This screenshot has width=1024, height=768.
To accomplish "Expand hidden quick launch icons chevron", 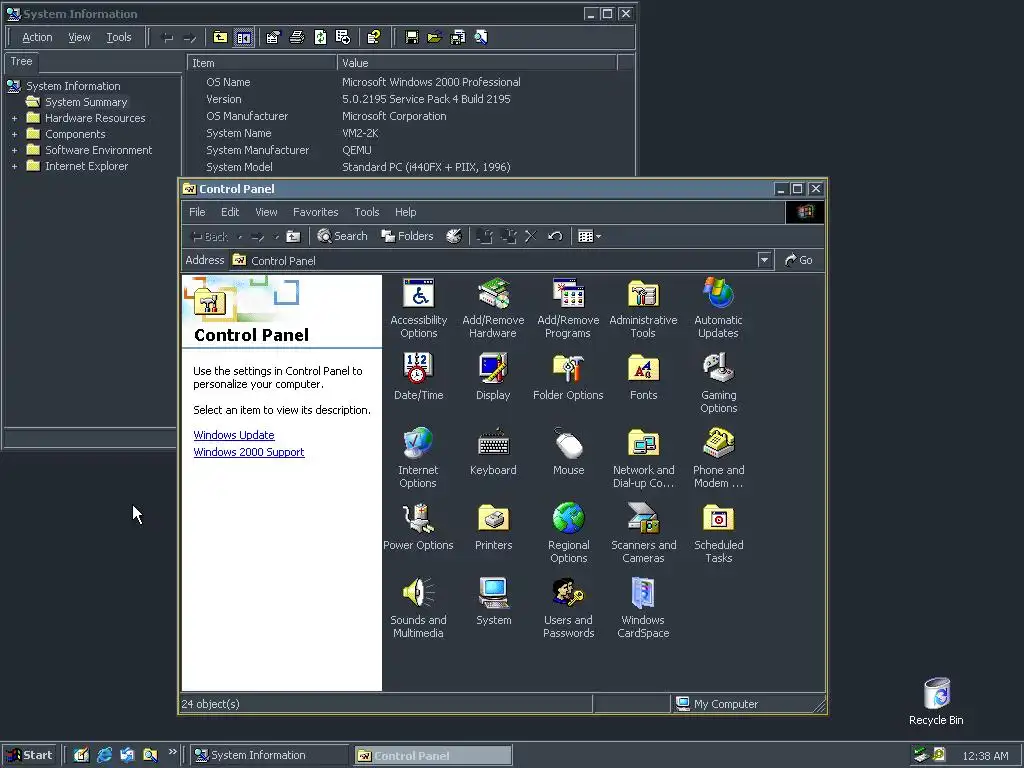I will [x=172, y=752].
